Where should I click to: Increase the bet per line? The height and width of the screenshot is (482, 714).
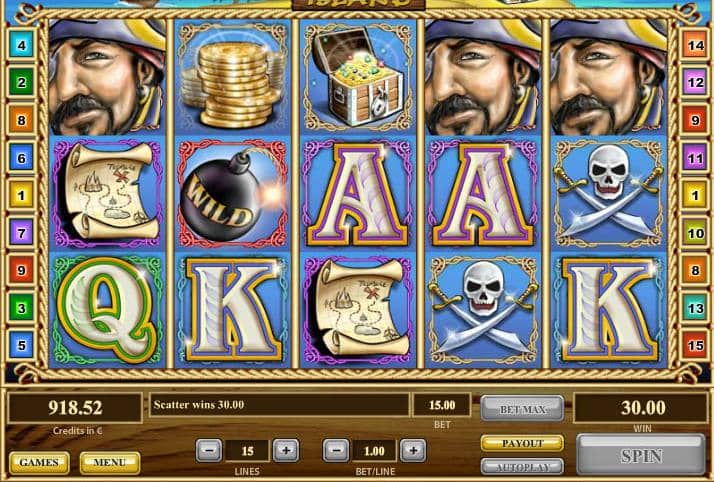[413, 451]
